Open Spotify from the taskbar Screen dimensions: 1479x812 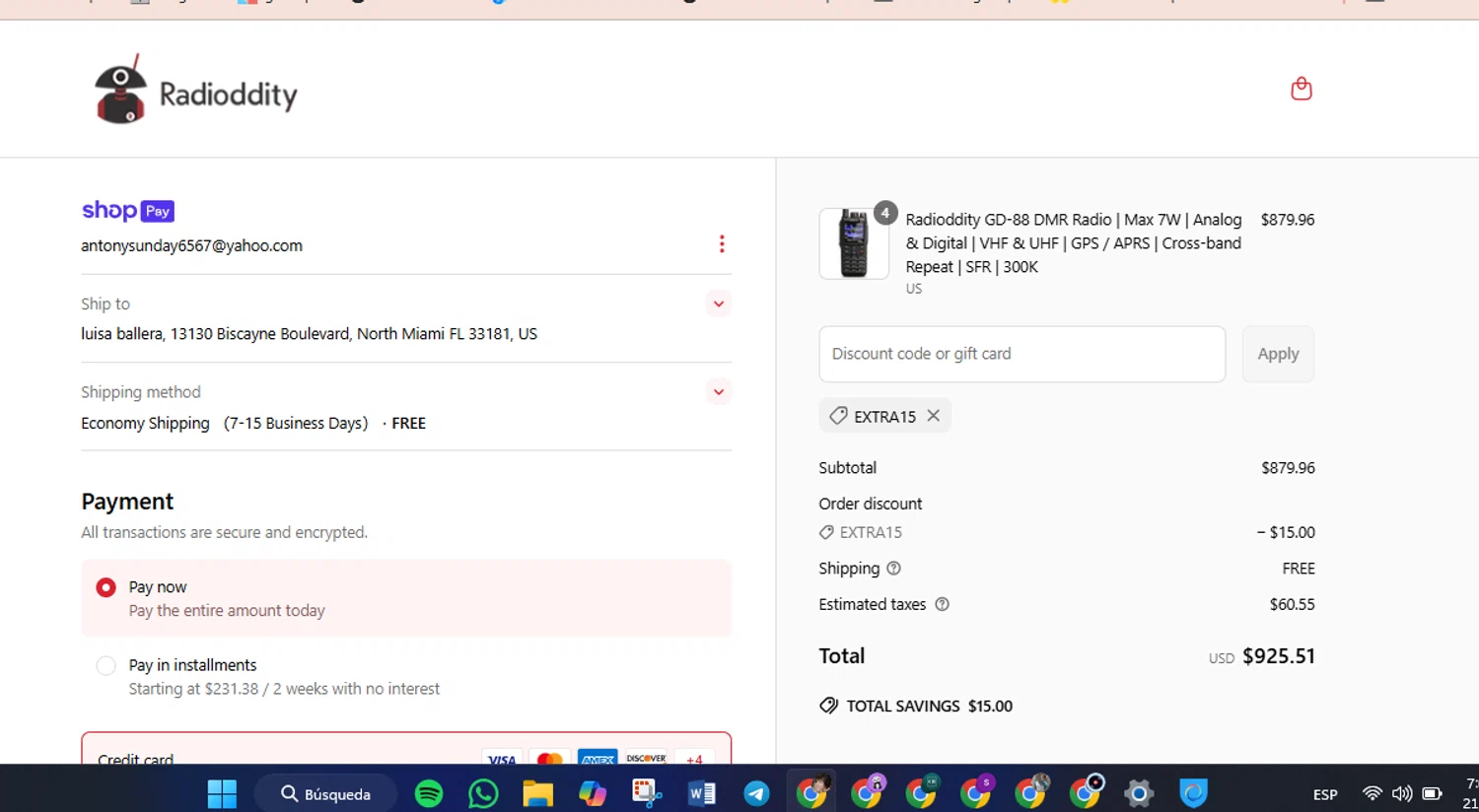(429, 793)
